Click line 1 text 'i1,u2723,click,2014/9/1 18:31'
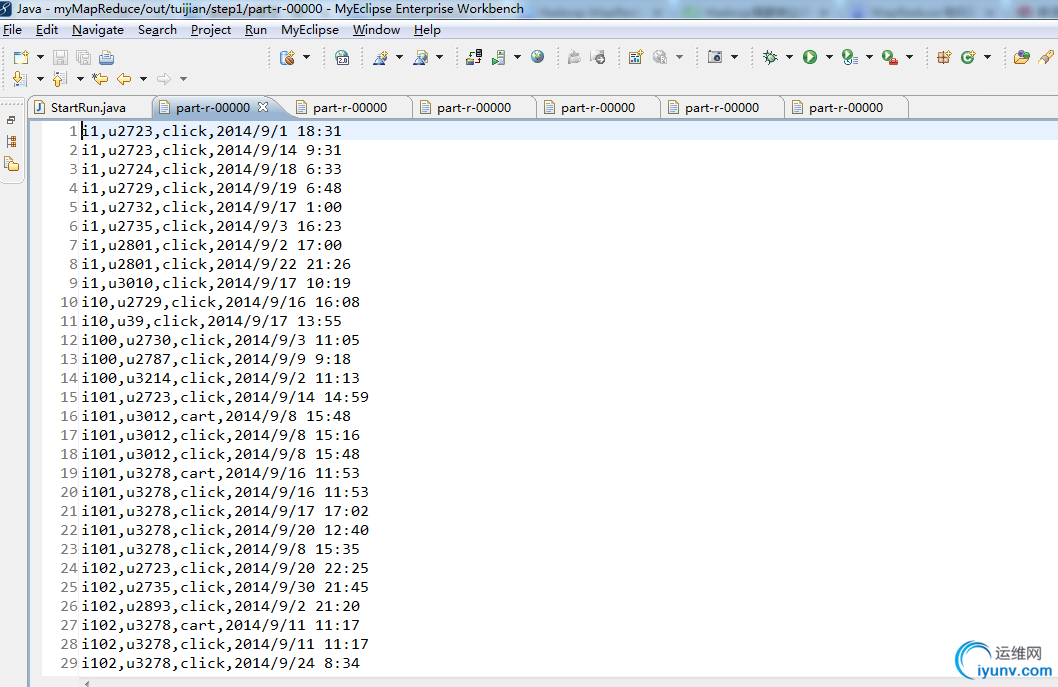Screen dimensions: 1058x687 point(211,131)
